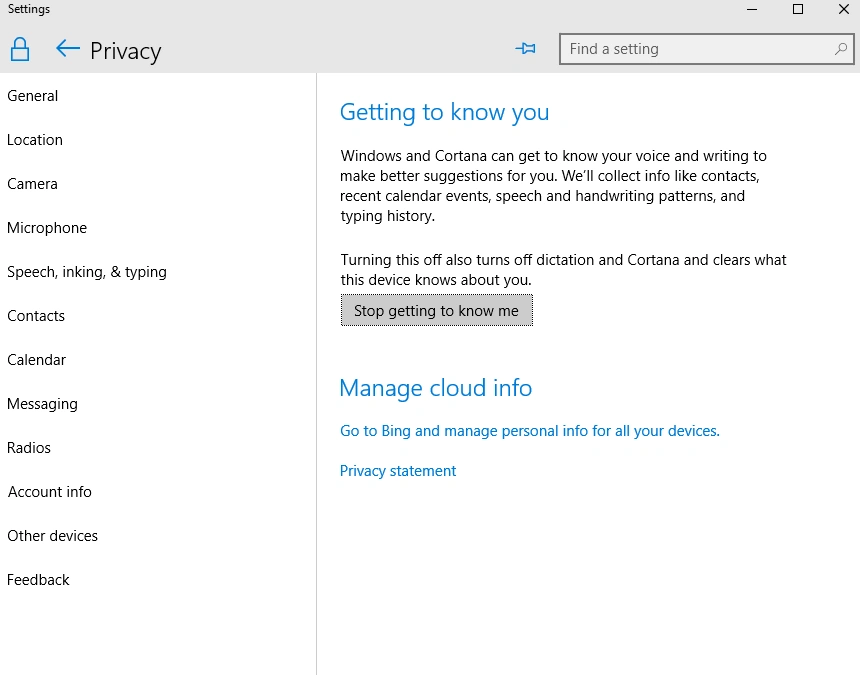Click the magnifier search icon
The image size is (860, 675).
(840, 49)
